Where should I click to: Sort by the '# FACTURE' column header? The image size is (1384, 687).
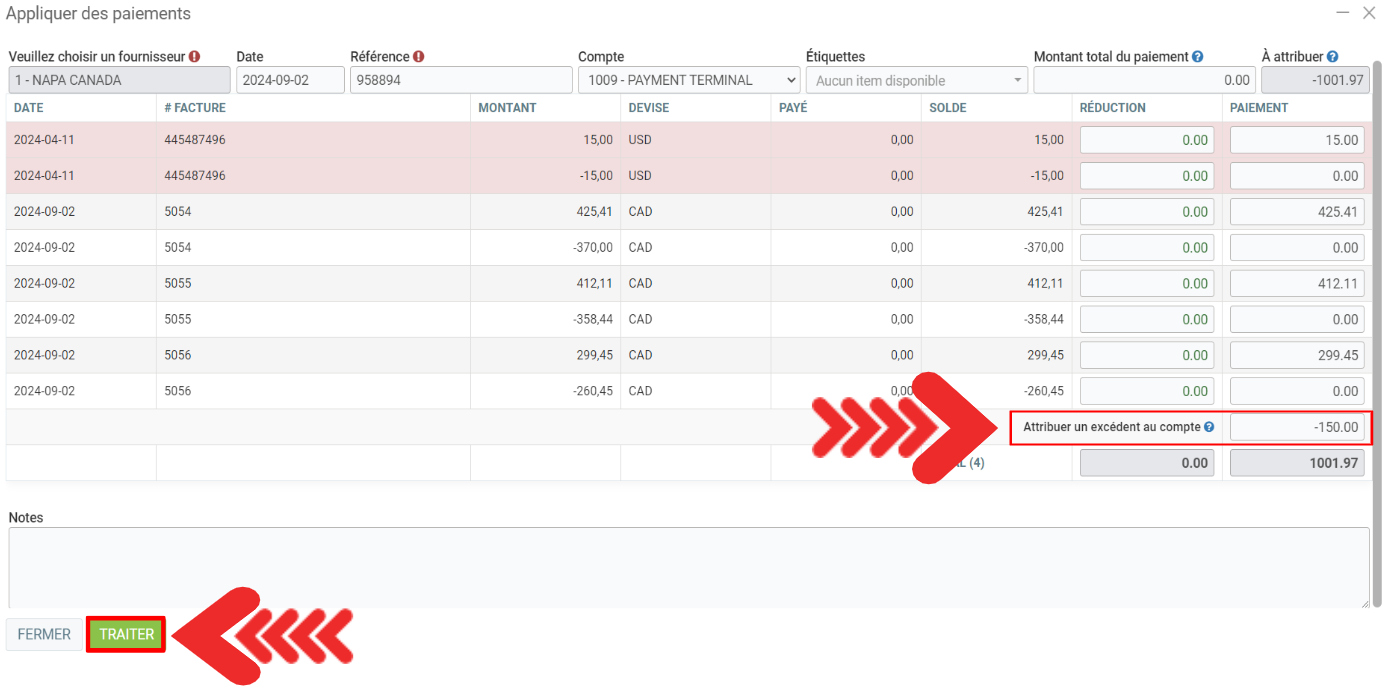[195, 108]
